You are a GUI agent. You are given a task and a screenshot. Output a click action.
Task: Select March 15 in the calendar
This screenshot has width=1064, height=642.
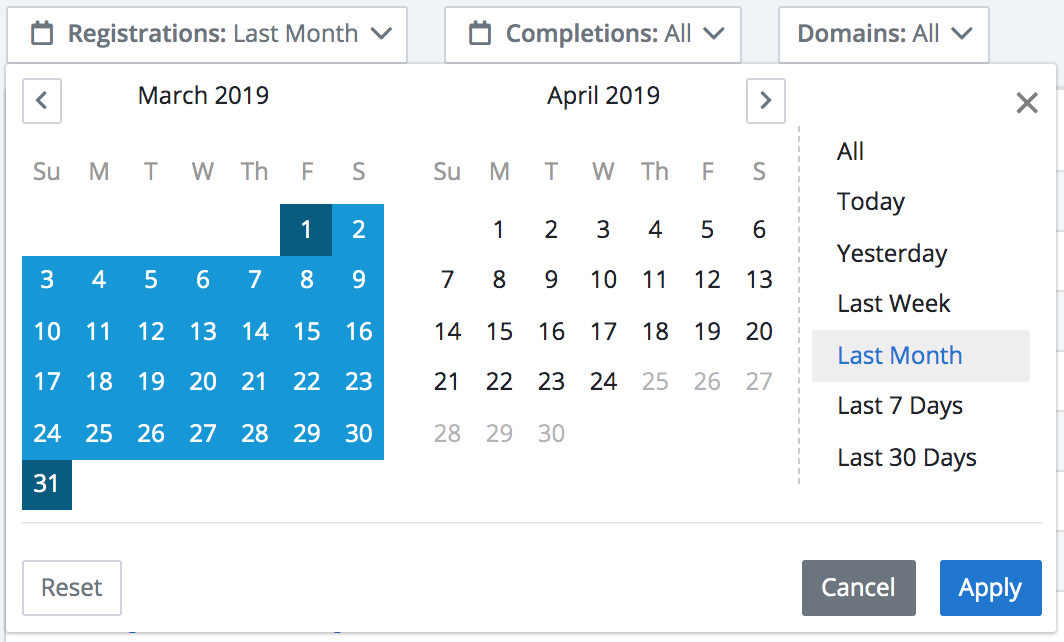tap(307, 331)
